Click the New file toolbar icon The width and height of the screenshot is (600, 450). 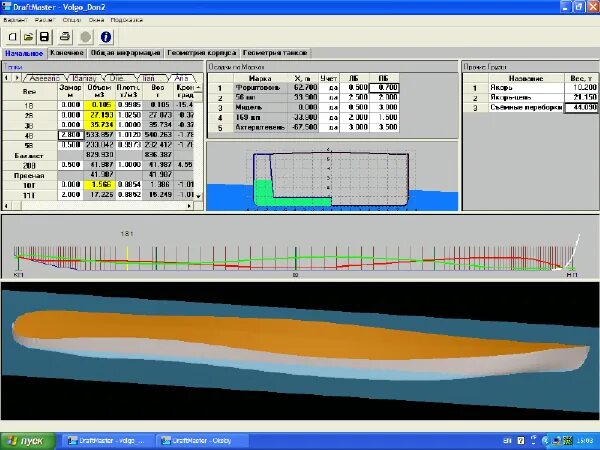tap(13, 37)
